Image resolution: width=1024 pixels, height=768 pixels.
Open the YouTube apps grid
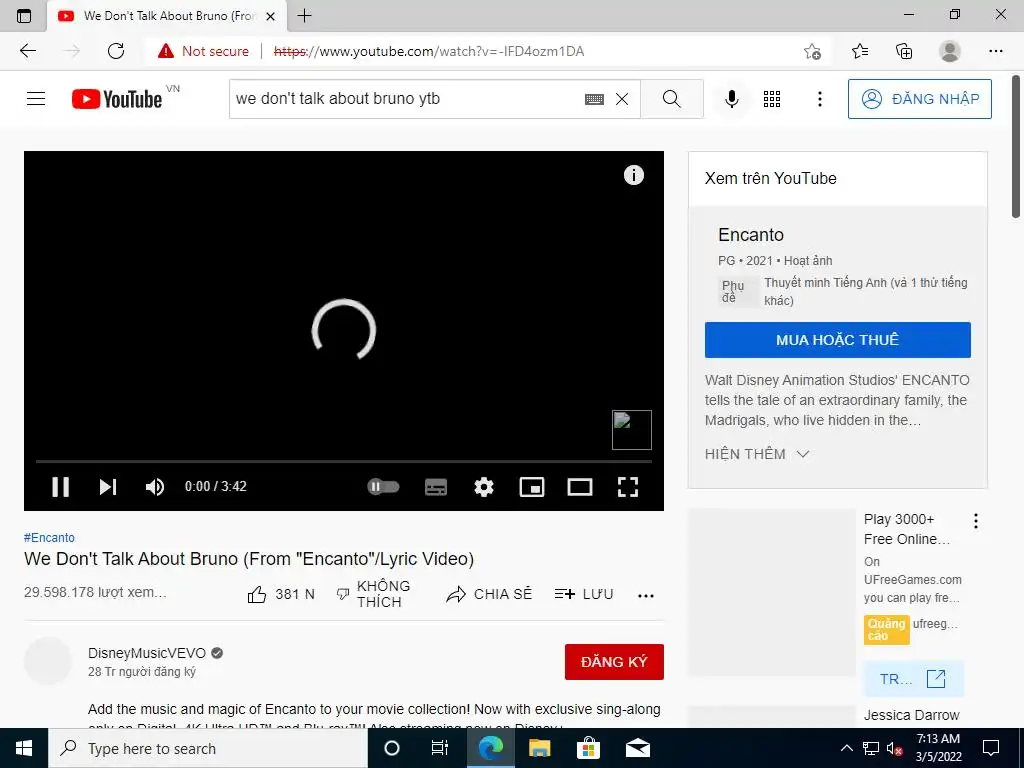[772, 99]
